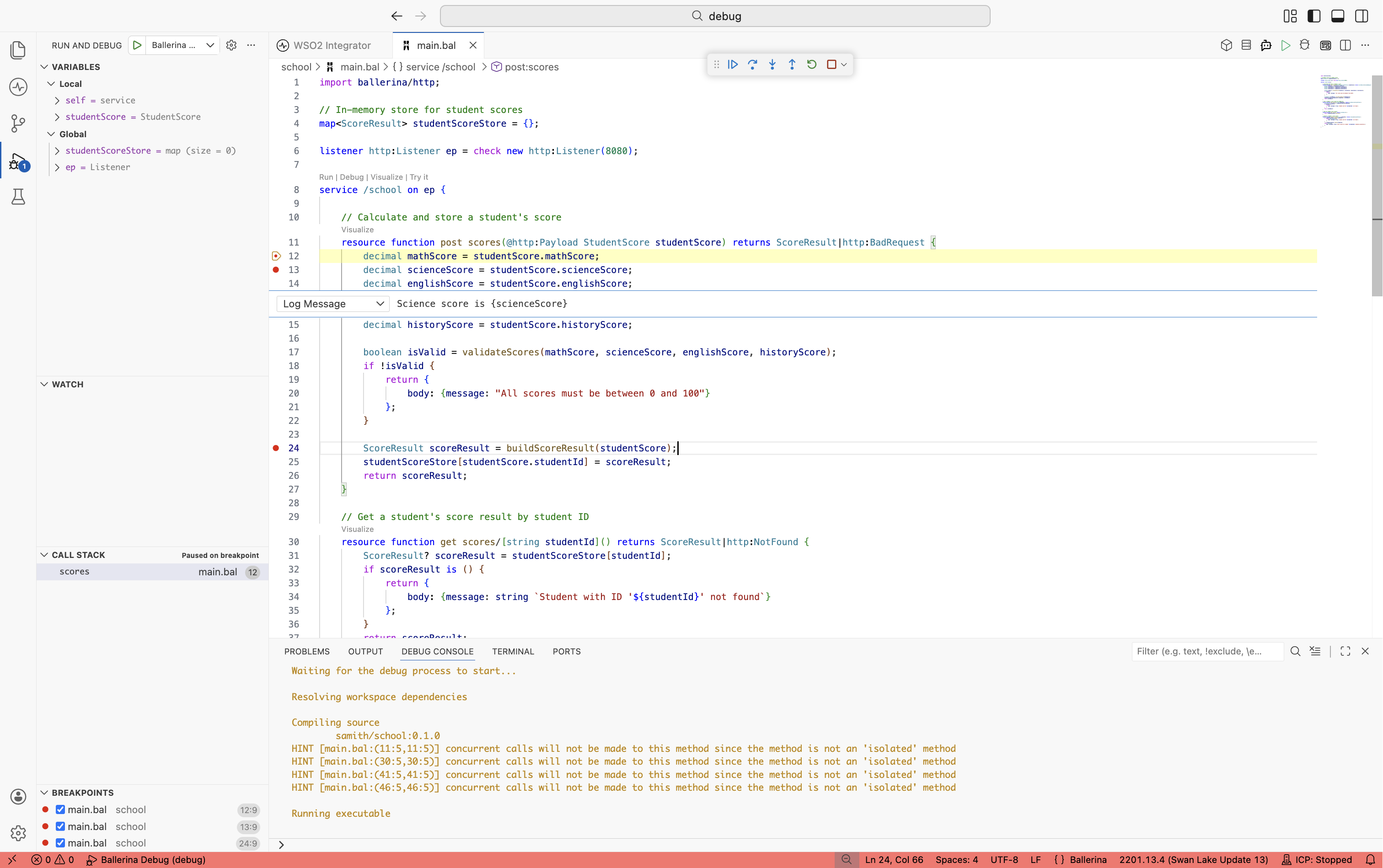Toggle breakpoint checkbox for main.bal 24:9

pyautogui.click(x=60, y=843)
